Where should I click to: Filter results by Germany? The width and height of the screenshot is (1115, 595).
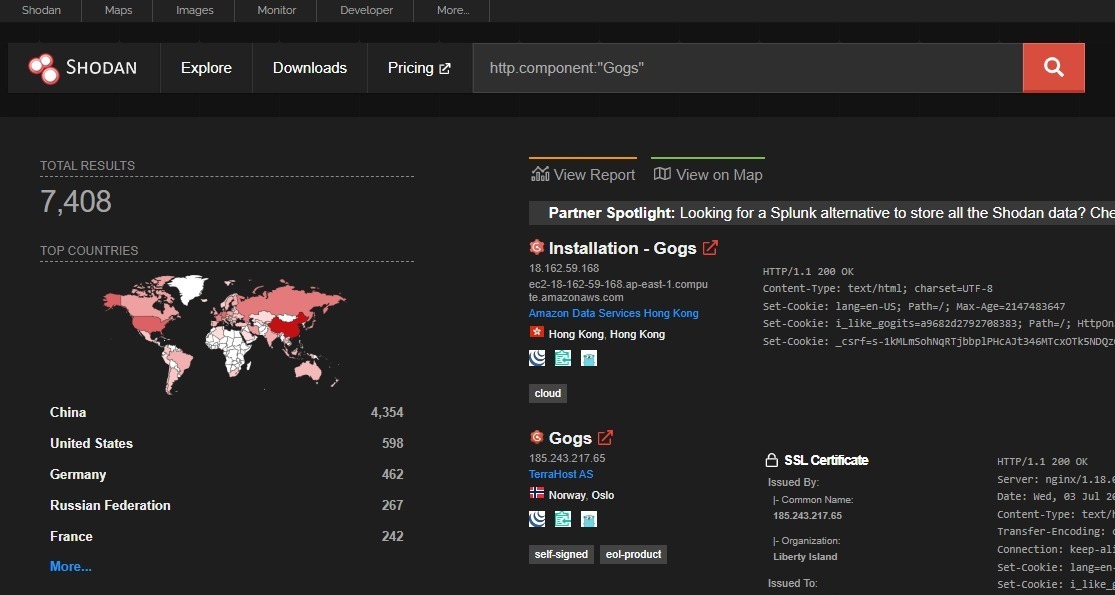(x=78, y=474)
